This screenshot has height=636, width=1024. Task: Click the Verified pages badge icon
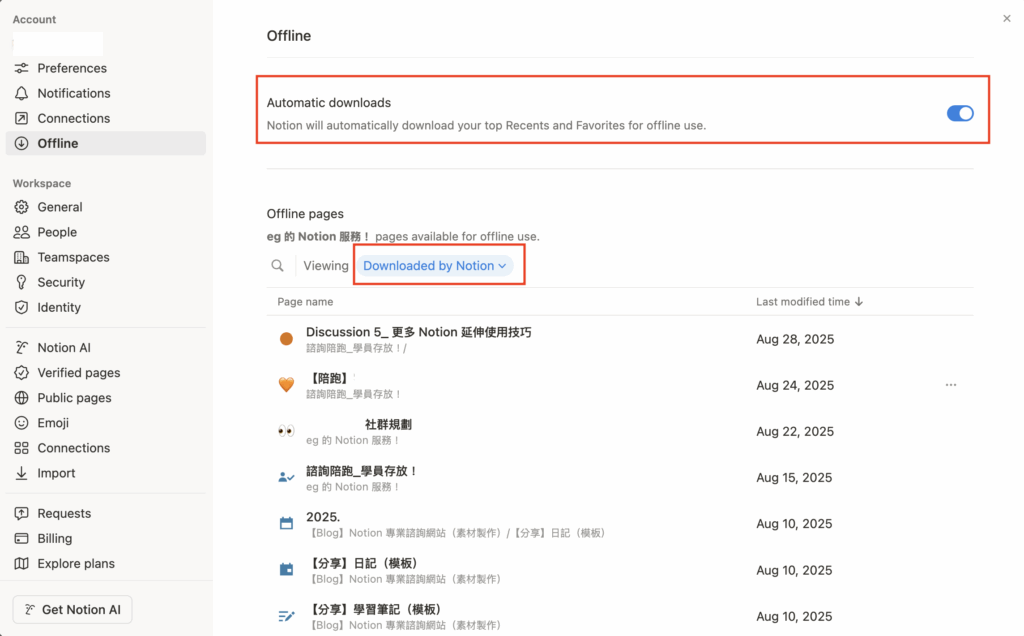21,373
